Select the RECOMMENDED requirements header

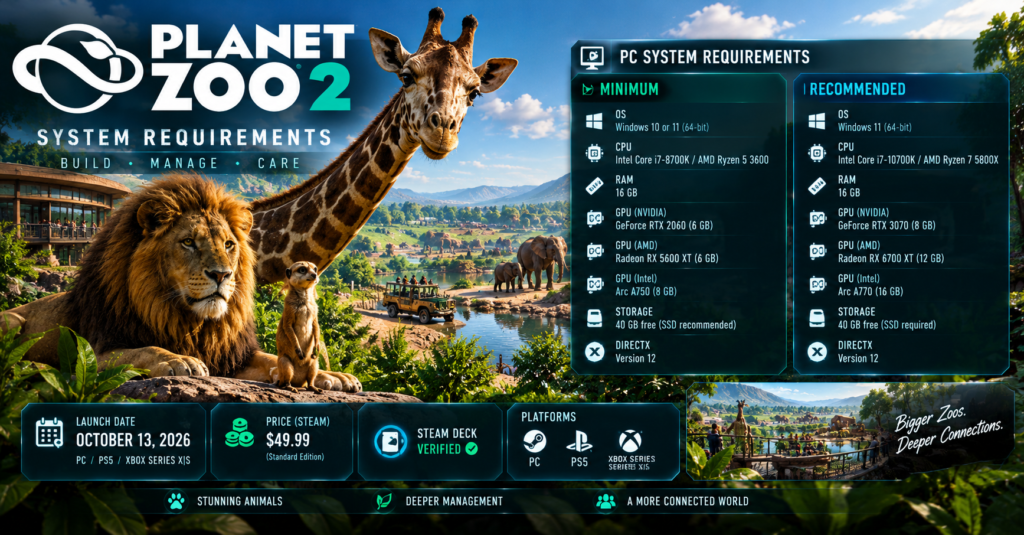[857, 89]
